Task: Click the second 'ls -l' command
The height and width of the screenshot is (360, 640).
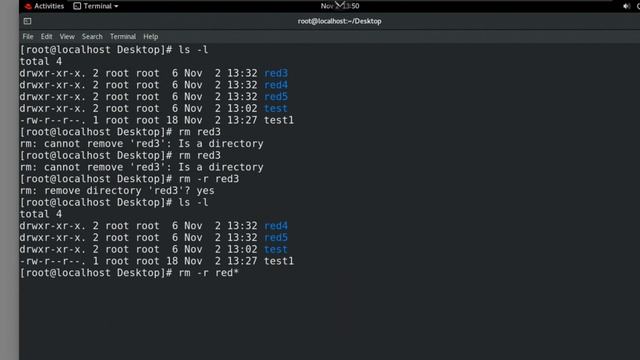Action: pyautogui.click(x=193, y=202)
